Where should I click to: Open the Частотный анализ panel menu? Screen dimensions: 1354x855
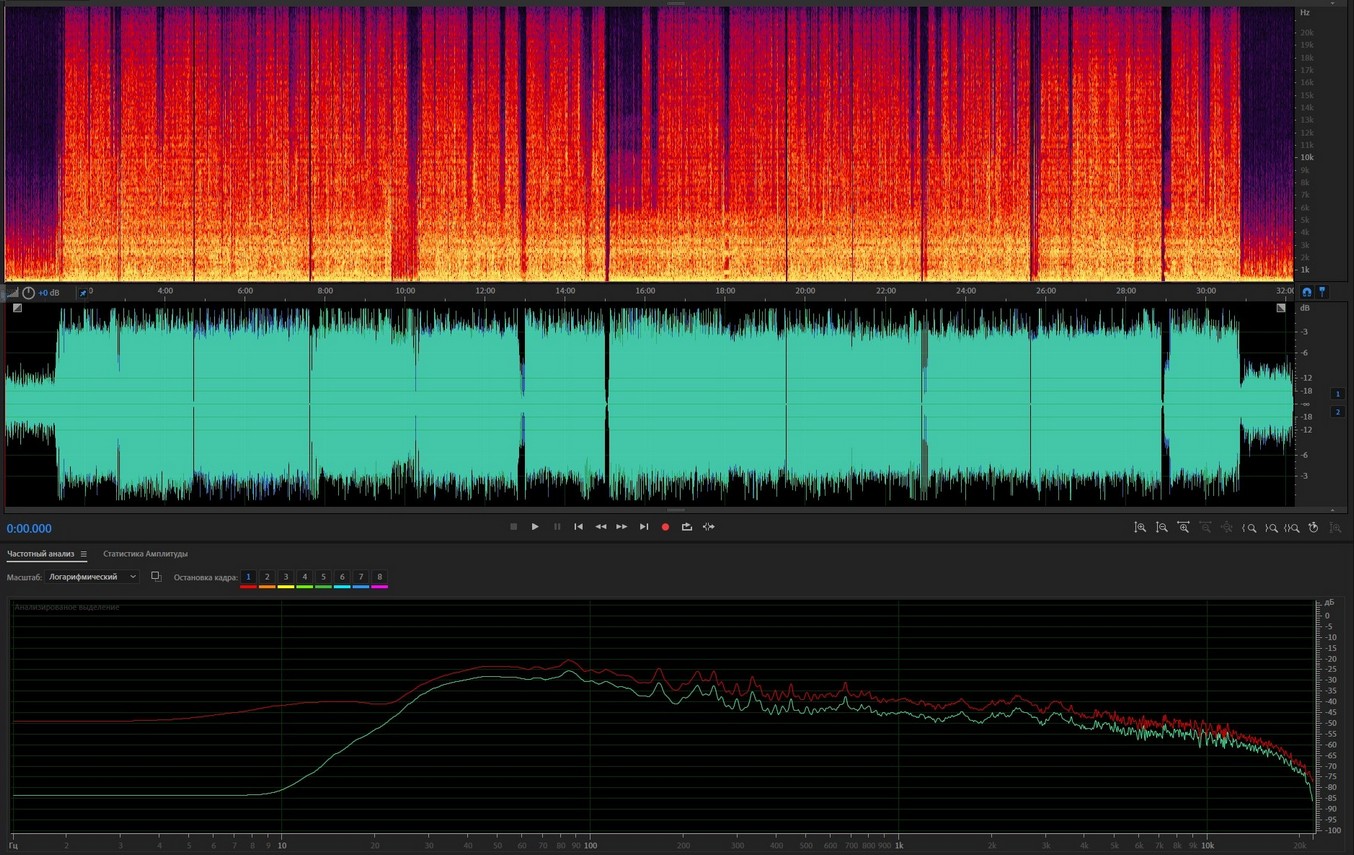pyautogui.click(x=84, y=554)
